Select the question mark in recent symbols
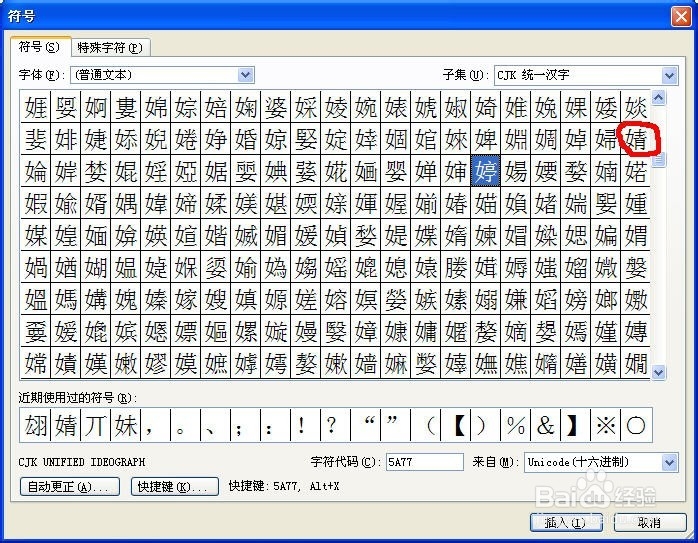 coord(335,425)
